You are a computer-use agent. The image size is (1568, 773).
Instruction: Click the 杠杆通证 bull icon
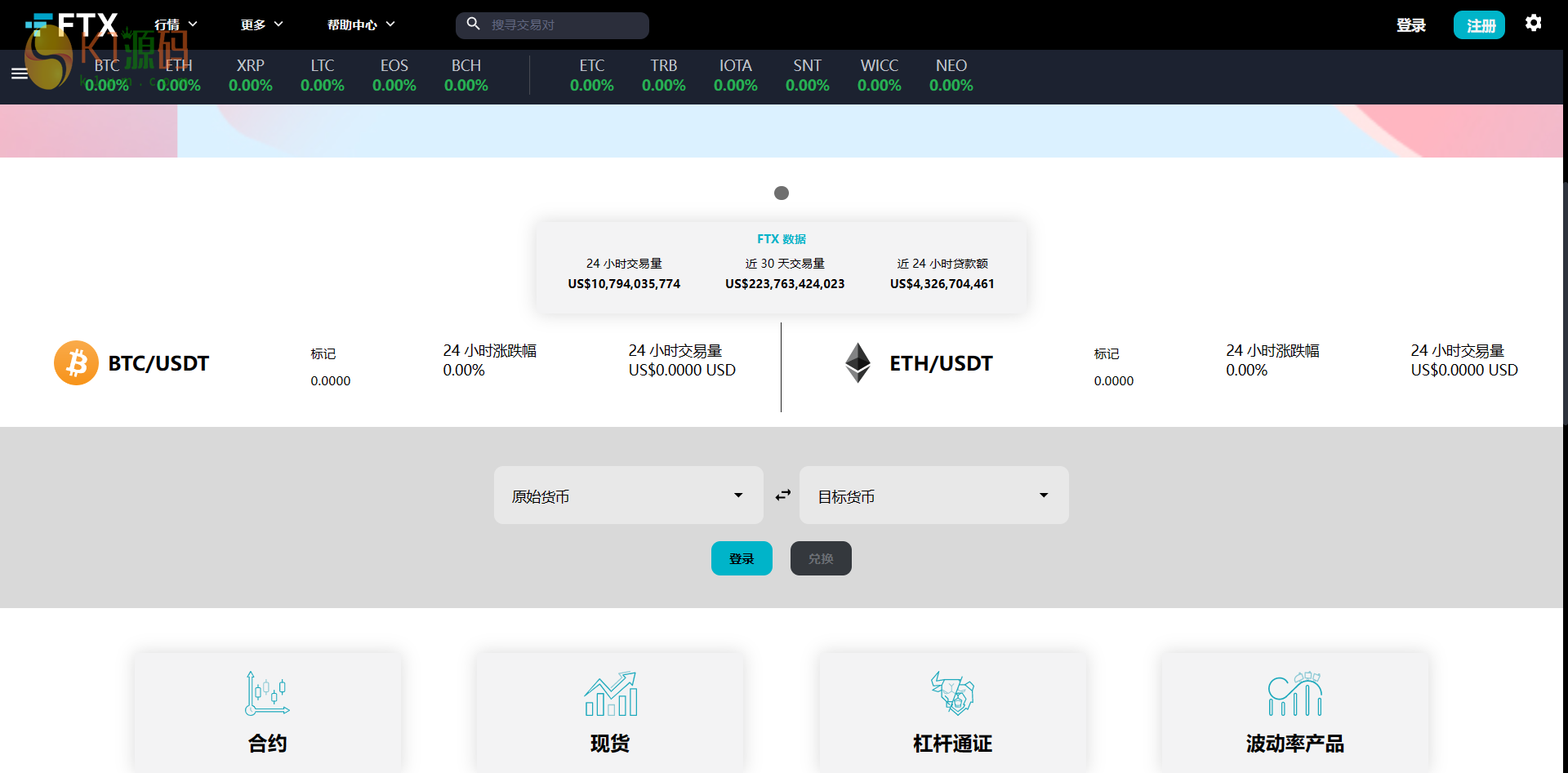(952, 693)
